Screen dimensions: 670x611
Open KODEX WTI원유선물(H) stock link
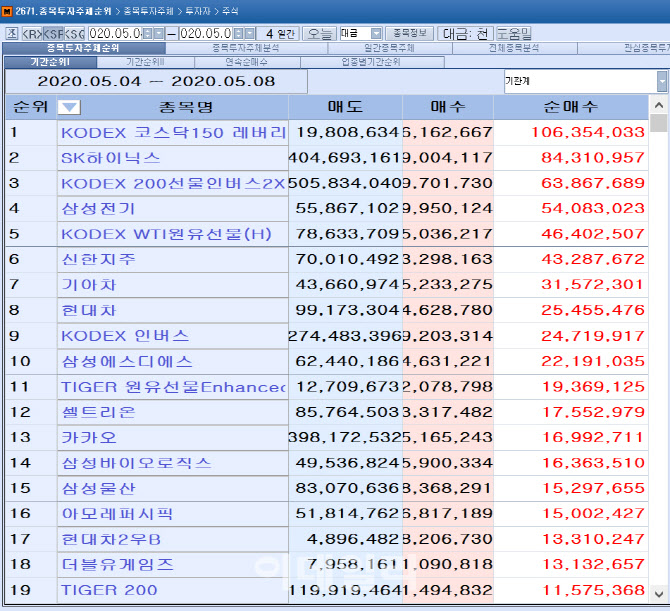click(x=166, y=234)
